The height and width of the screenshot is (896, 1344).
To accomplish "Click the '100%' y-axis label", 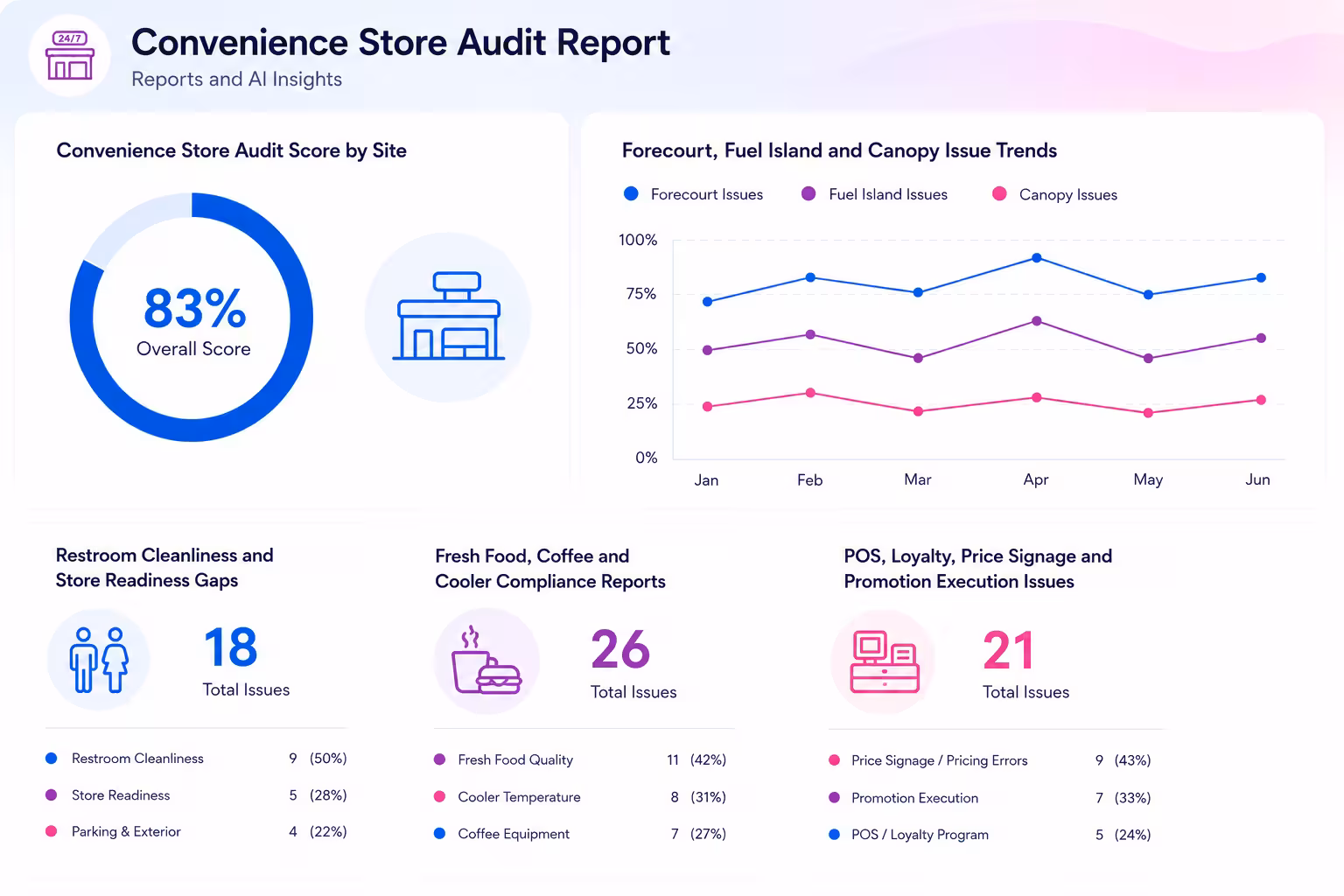I will point(638,240).
